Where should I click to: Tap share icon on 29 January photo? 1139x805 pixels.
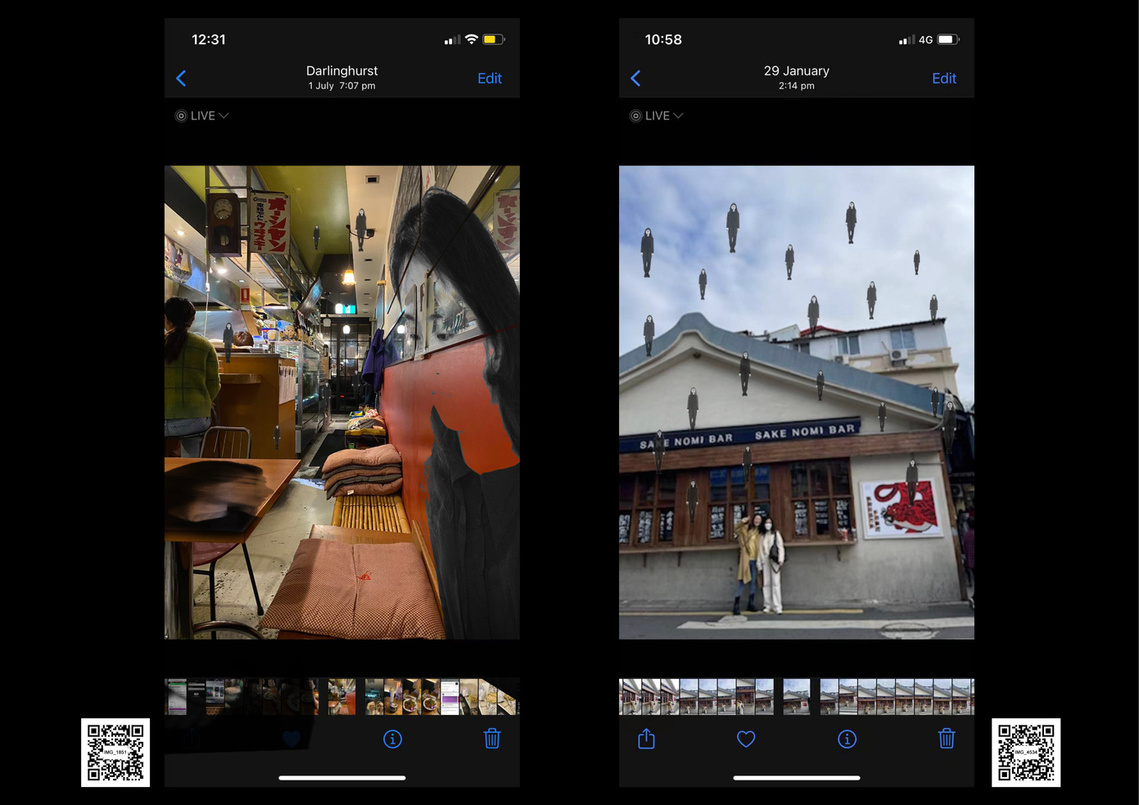click(646, 739)
